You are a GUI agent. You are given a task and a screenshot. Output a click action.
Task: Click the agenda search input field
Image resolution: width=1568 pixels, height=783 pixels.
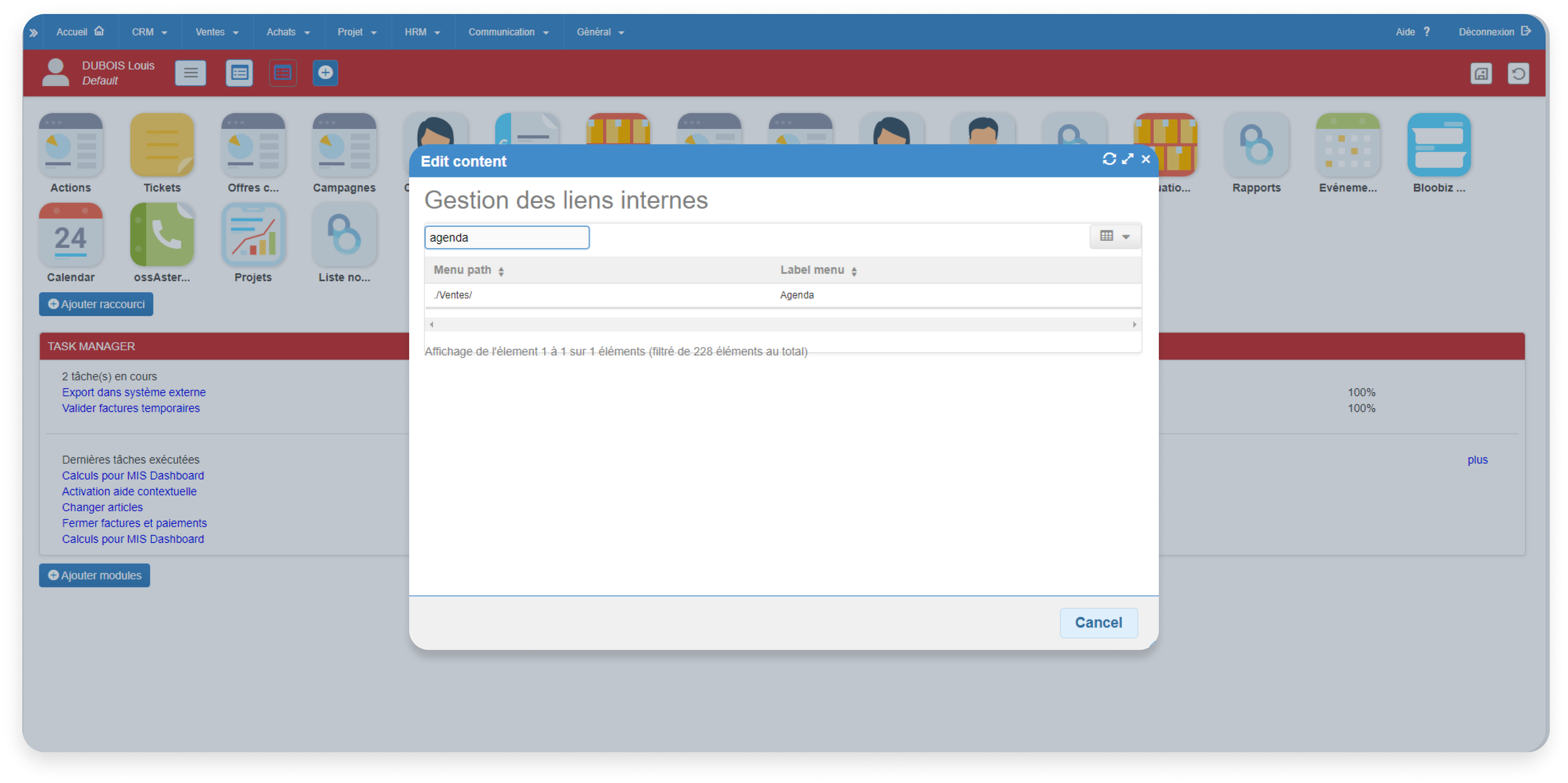coord(506,237)
